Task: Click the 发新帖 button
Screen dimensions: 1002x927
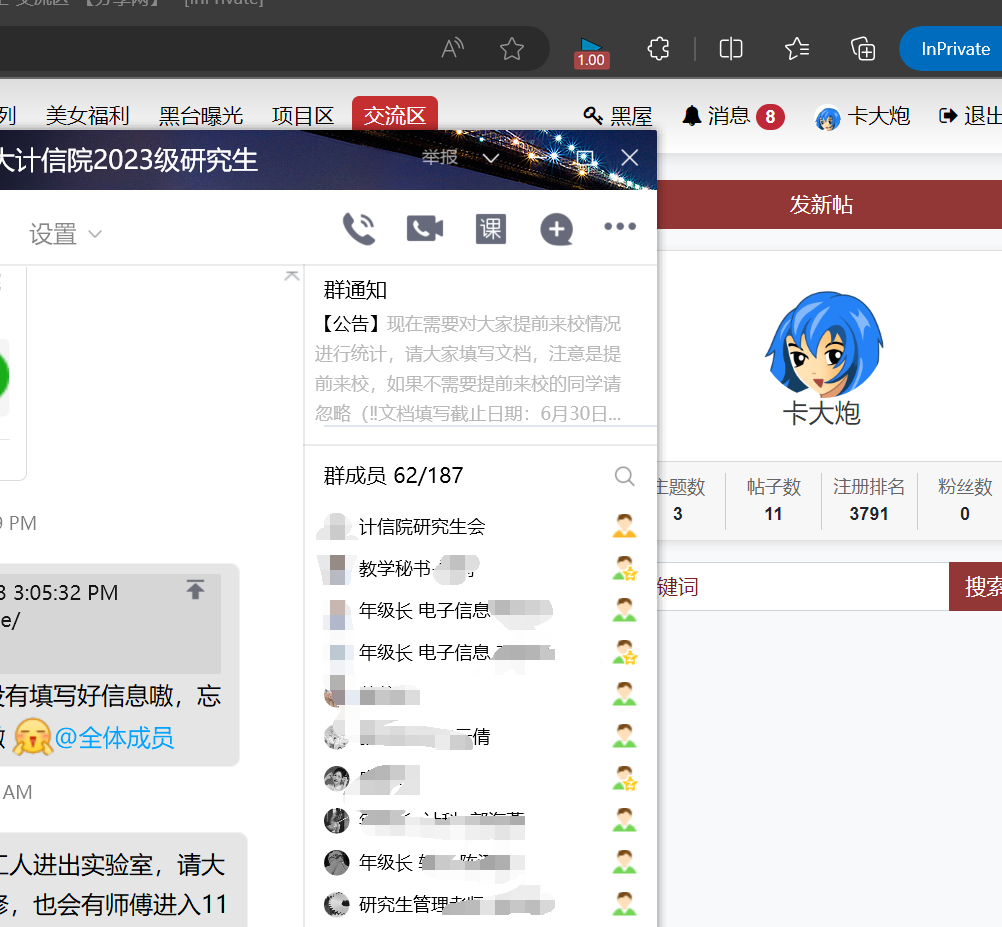Action: click(x=821, y=205)
